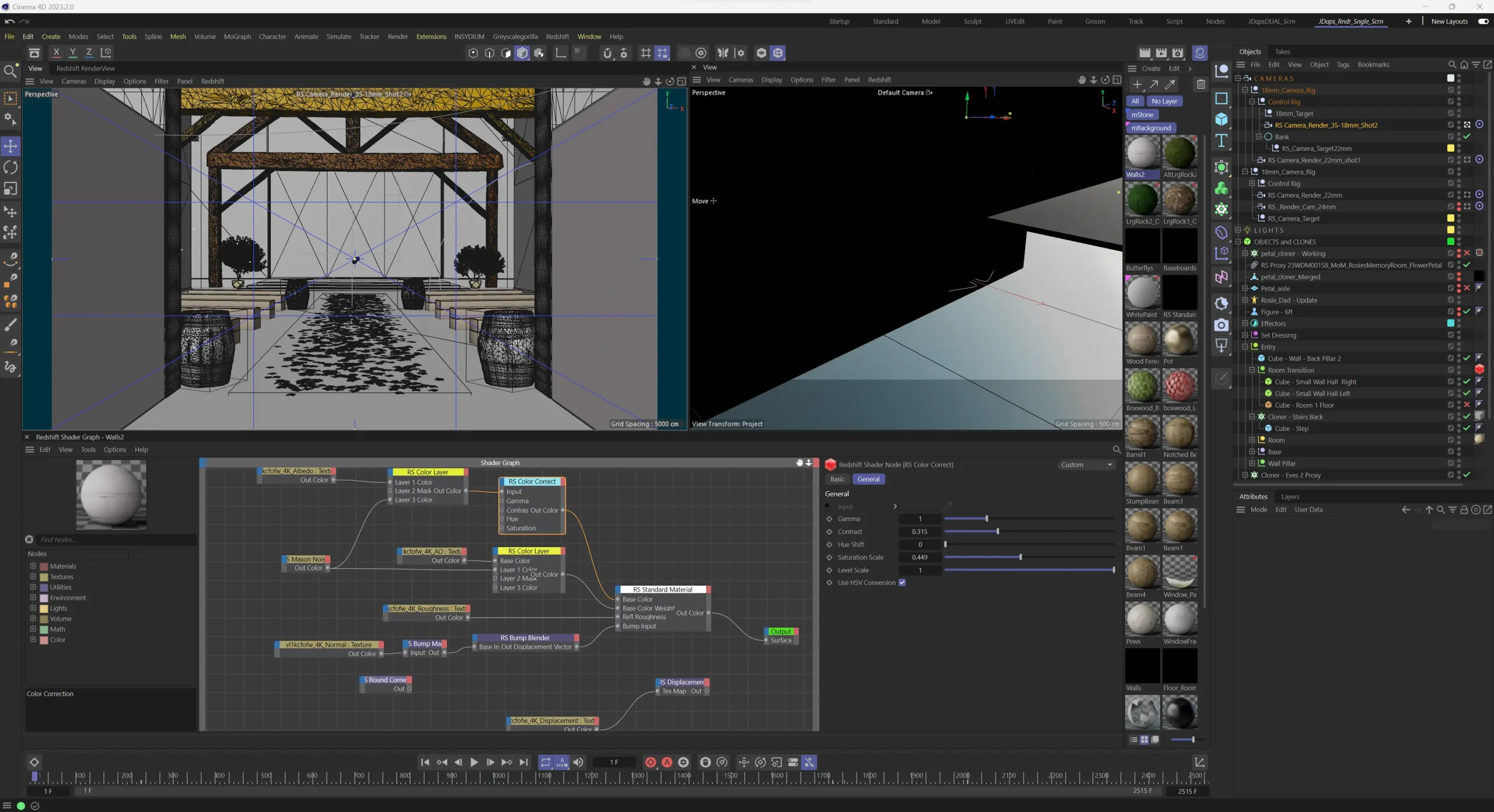Toggle visibility dots for LIGHTS group
This screenshot has height=812, width=1494.
1458,230
